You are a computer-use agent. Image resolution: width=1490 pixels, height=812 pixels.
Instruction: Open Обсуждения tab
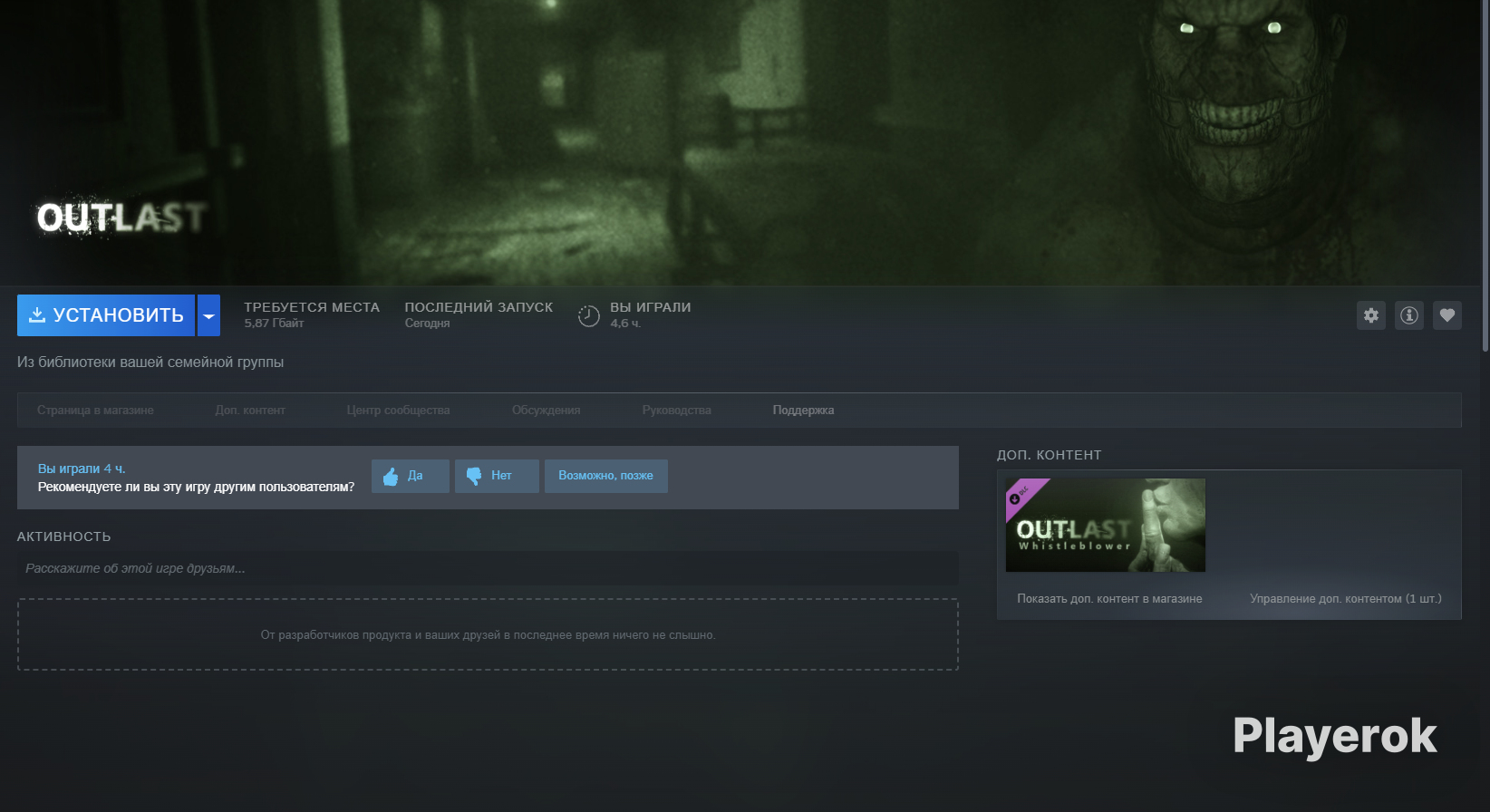pyautogui.click(x=546, y=411)
